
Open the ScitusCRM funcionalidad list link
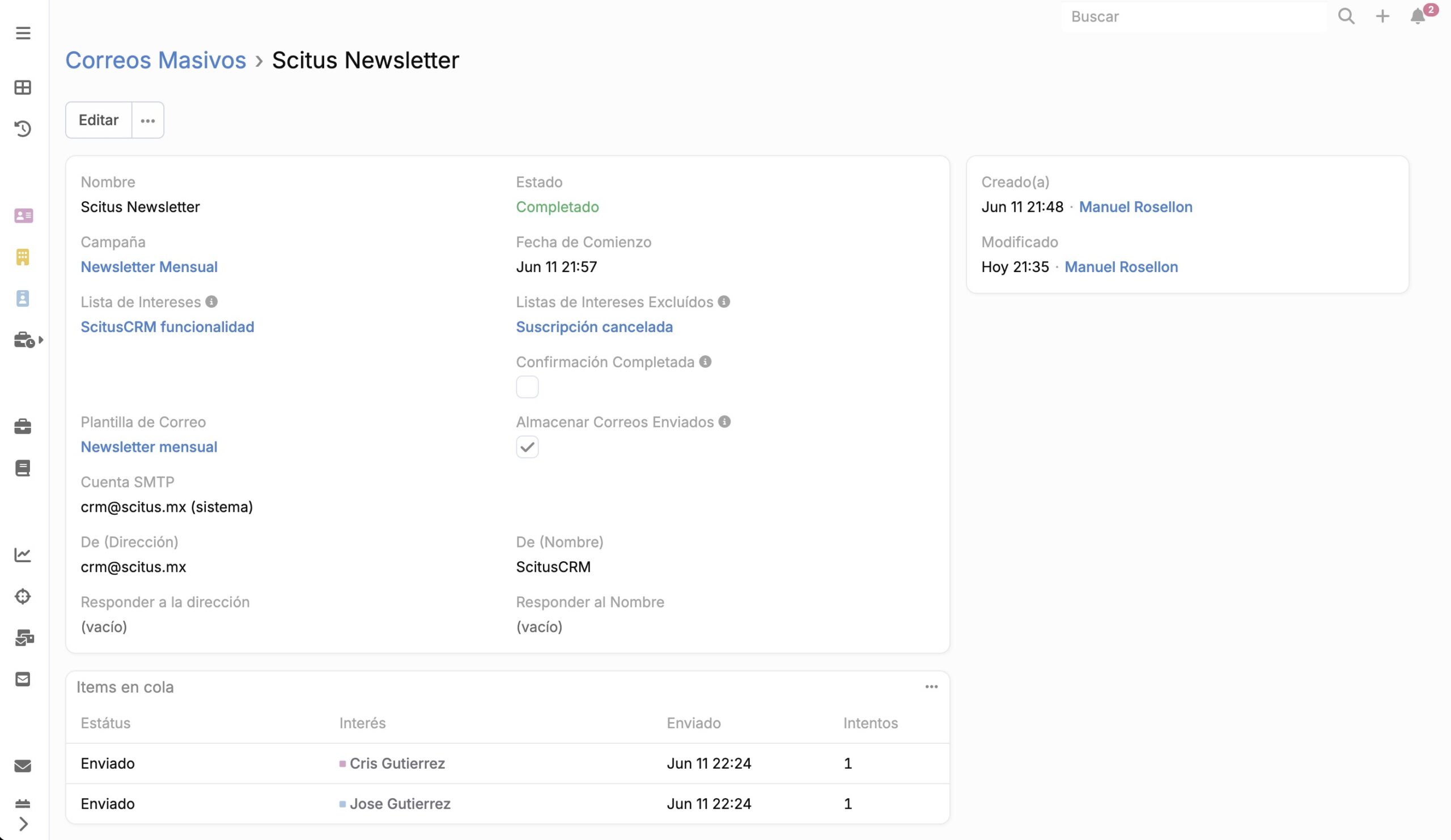tap(167, 326)
